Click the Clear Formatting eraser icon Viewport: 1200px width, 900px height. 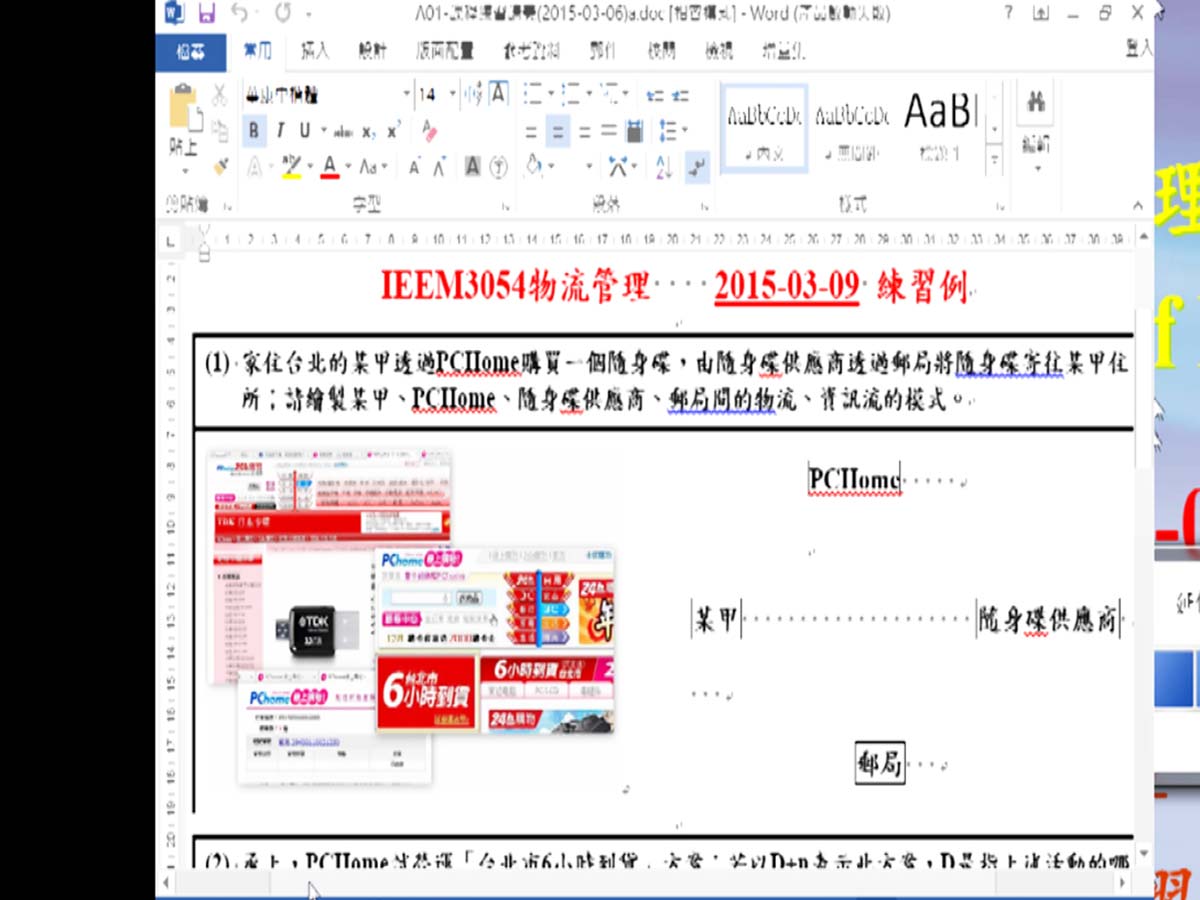pos(429,130)
